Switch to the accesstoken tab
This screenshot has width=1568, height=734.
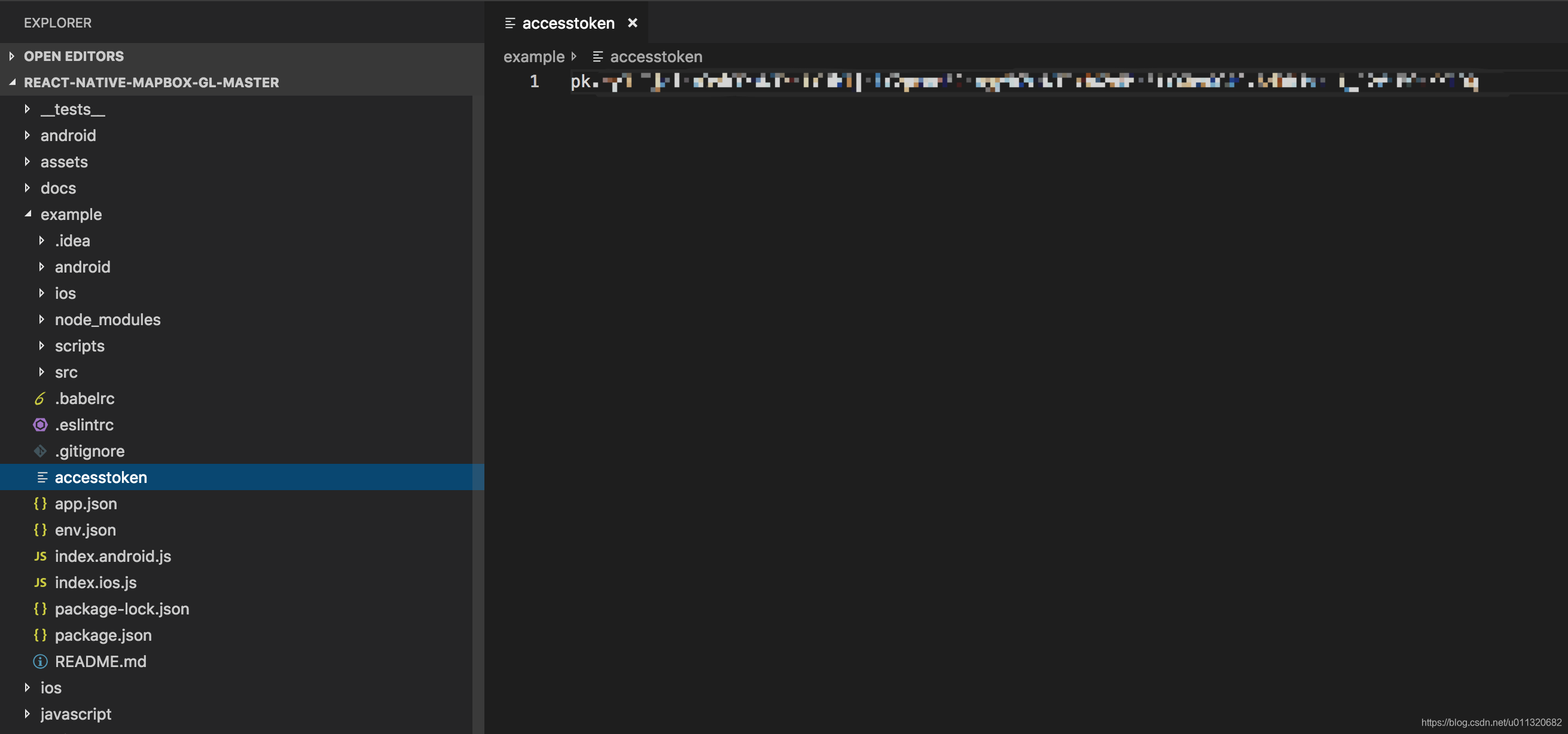[x=568, y=23]
